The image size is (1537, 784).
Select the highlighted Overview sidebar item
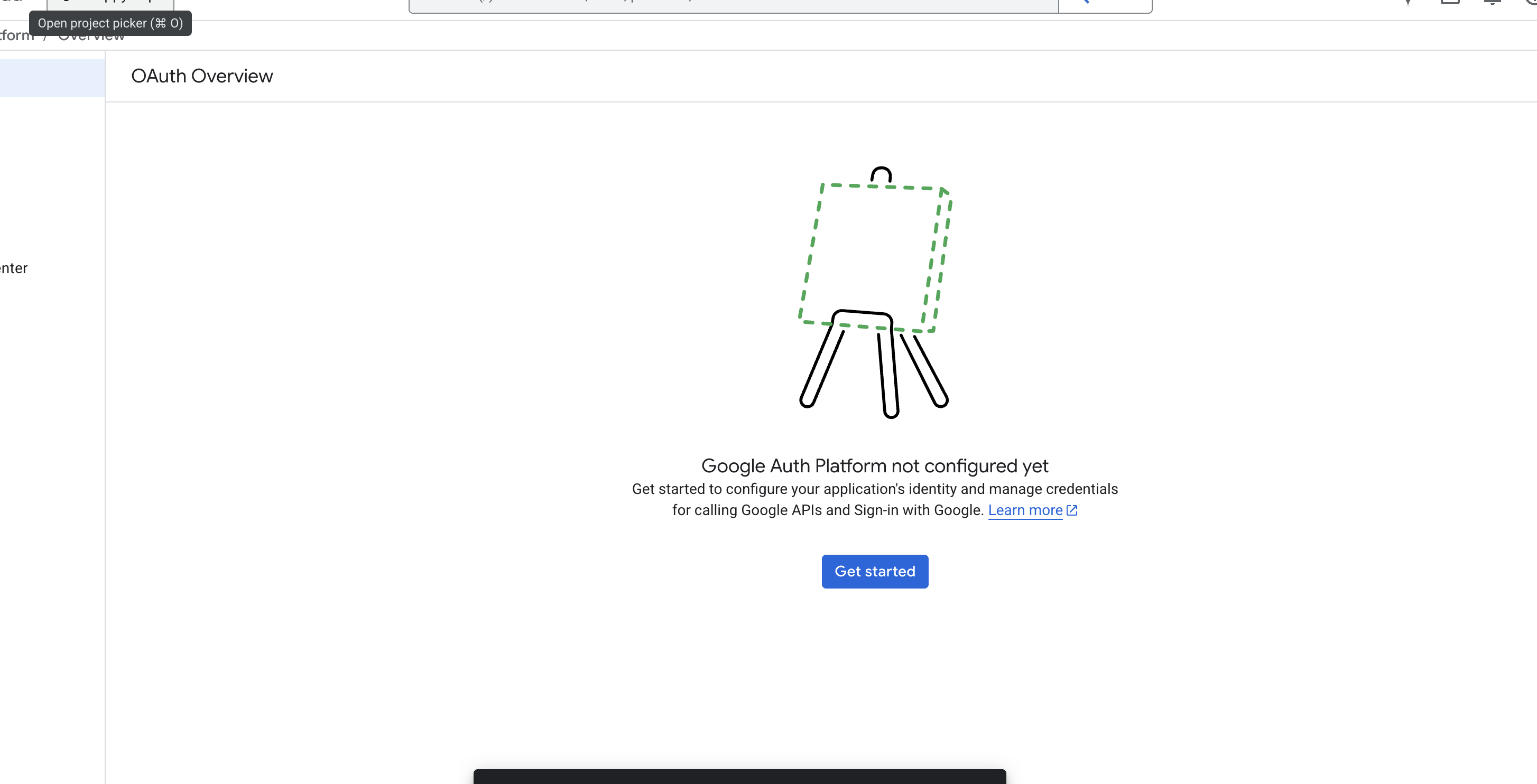tap(52, 78)
